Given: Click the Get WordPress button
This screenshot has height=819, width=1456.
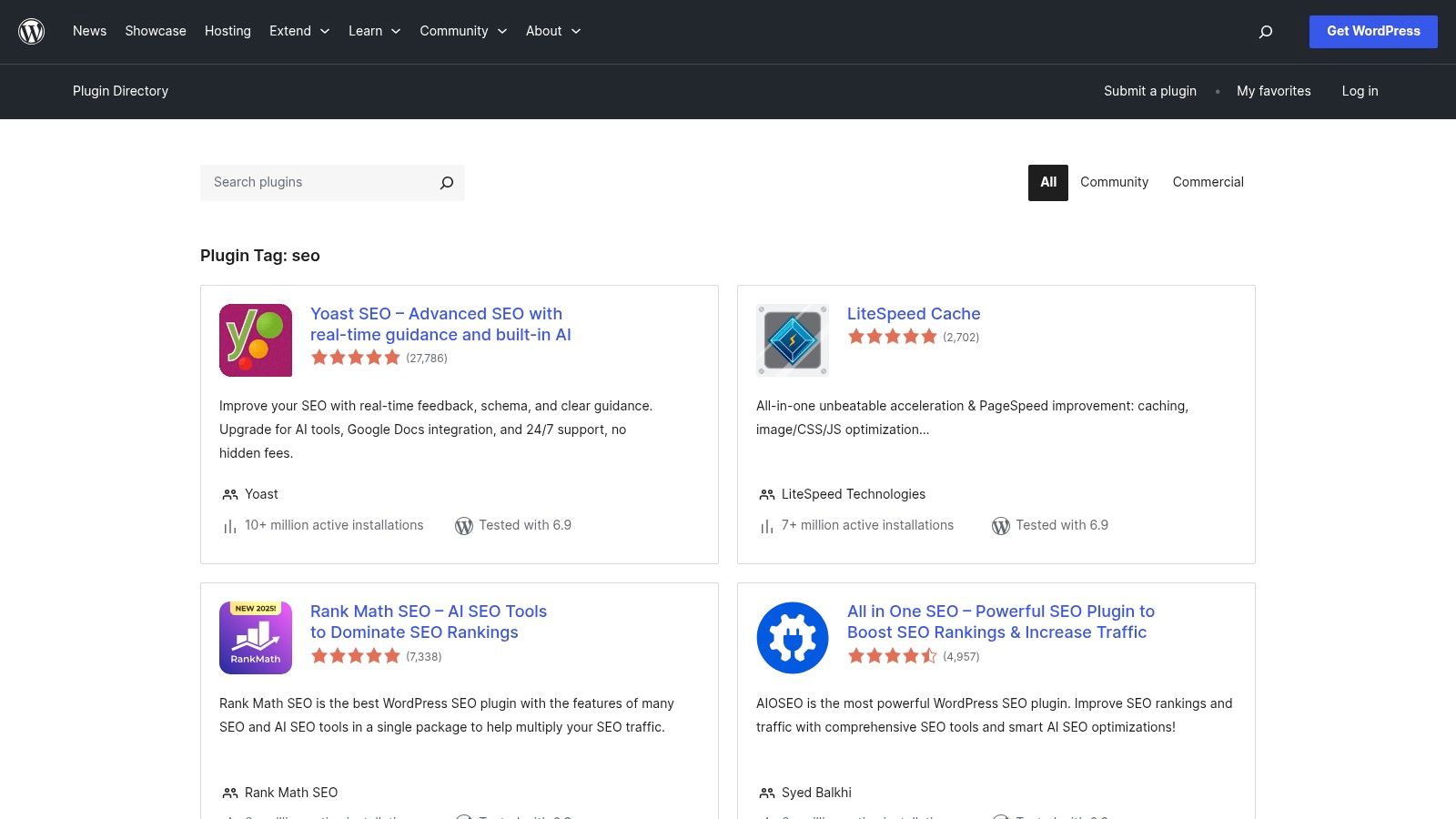Looking at the screenshot, I should 1373,31.
